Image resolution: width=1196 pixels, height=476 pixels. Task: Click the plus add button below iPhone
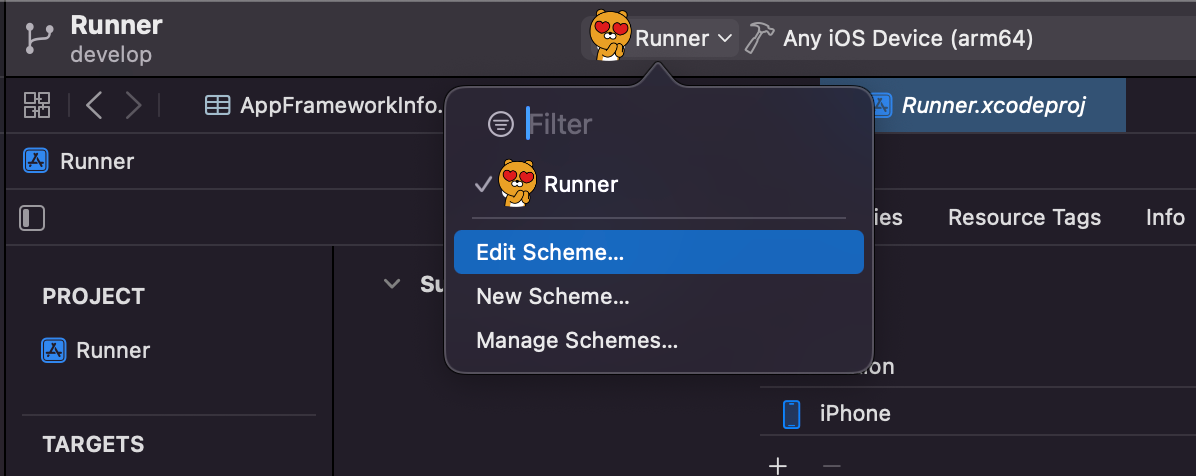click(x=777, y=465)
